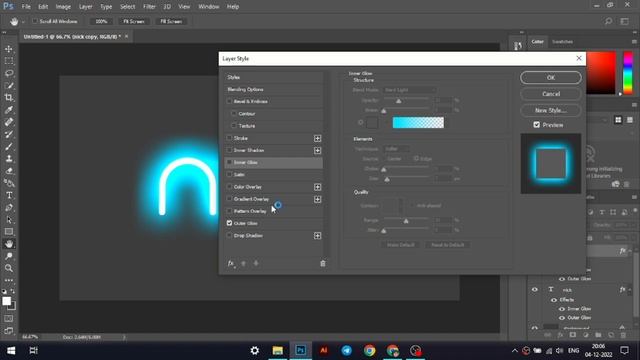The image size is (640, 360).
Task: Select the Rectangle shape tool
Action: (9, 232)
